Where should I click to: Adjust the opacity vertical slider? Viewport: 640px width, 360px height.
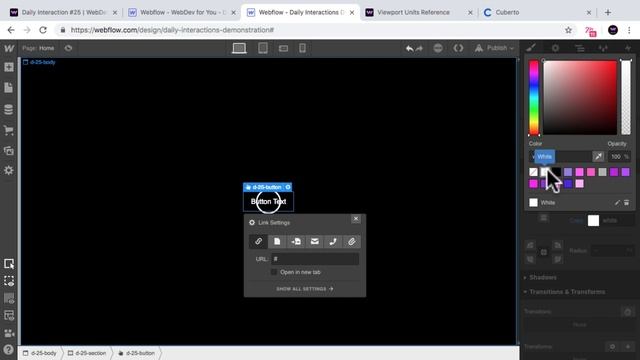pos(626,98)
